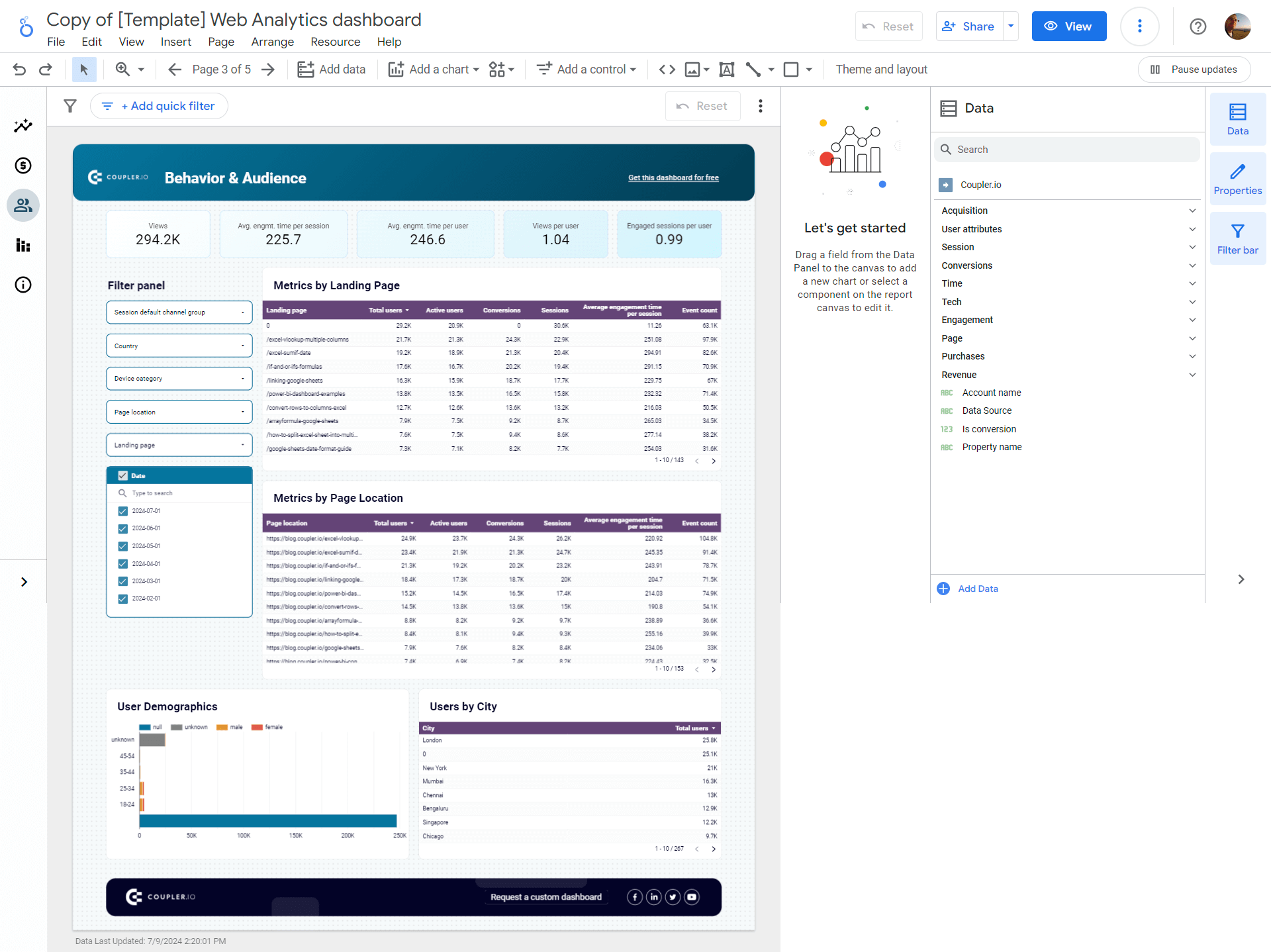
Task: Go to the dollar revenue page icon
Action: [23, 166]
